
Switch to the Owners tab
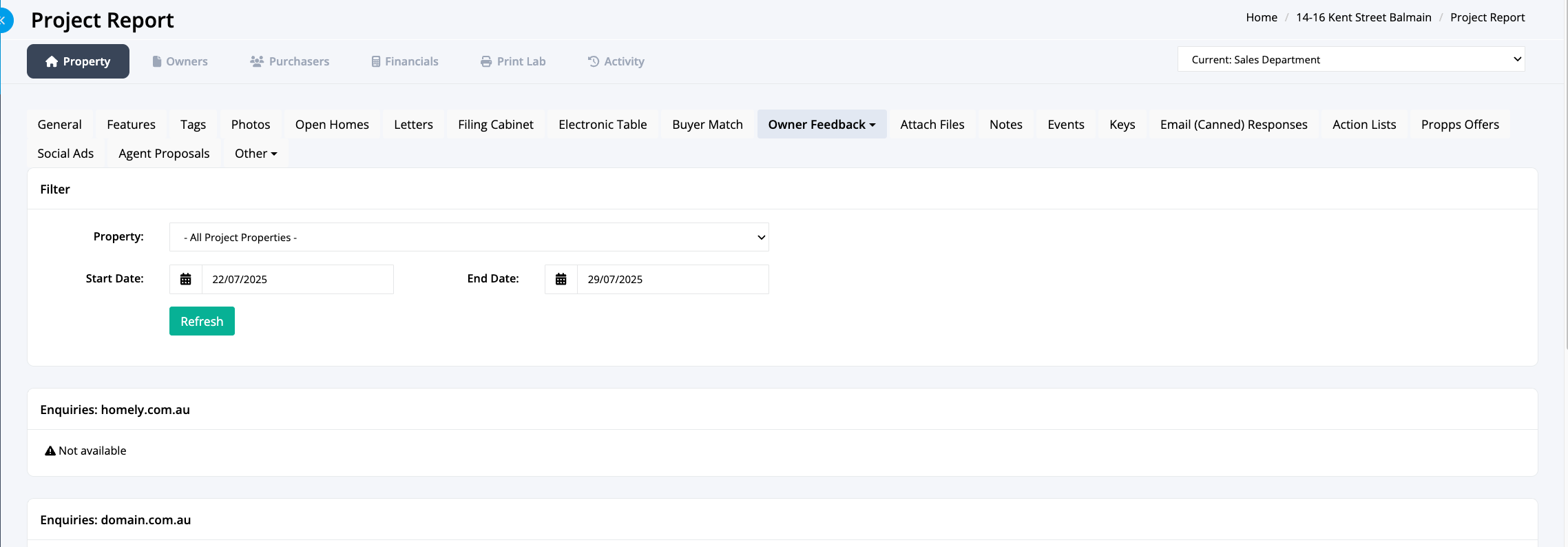[x=180, y=61]
